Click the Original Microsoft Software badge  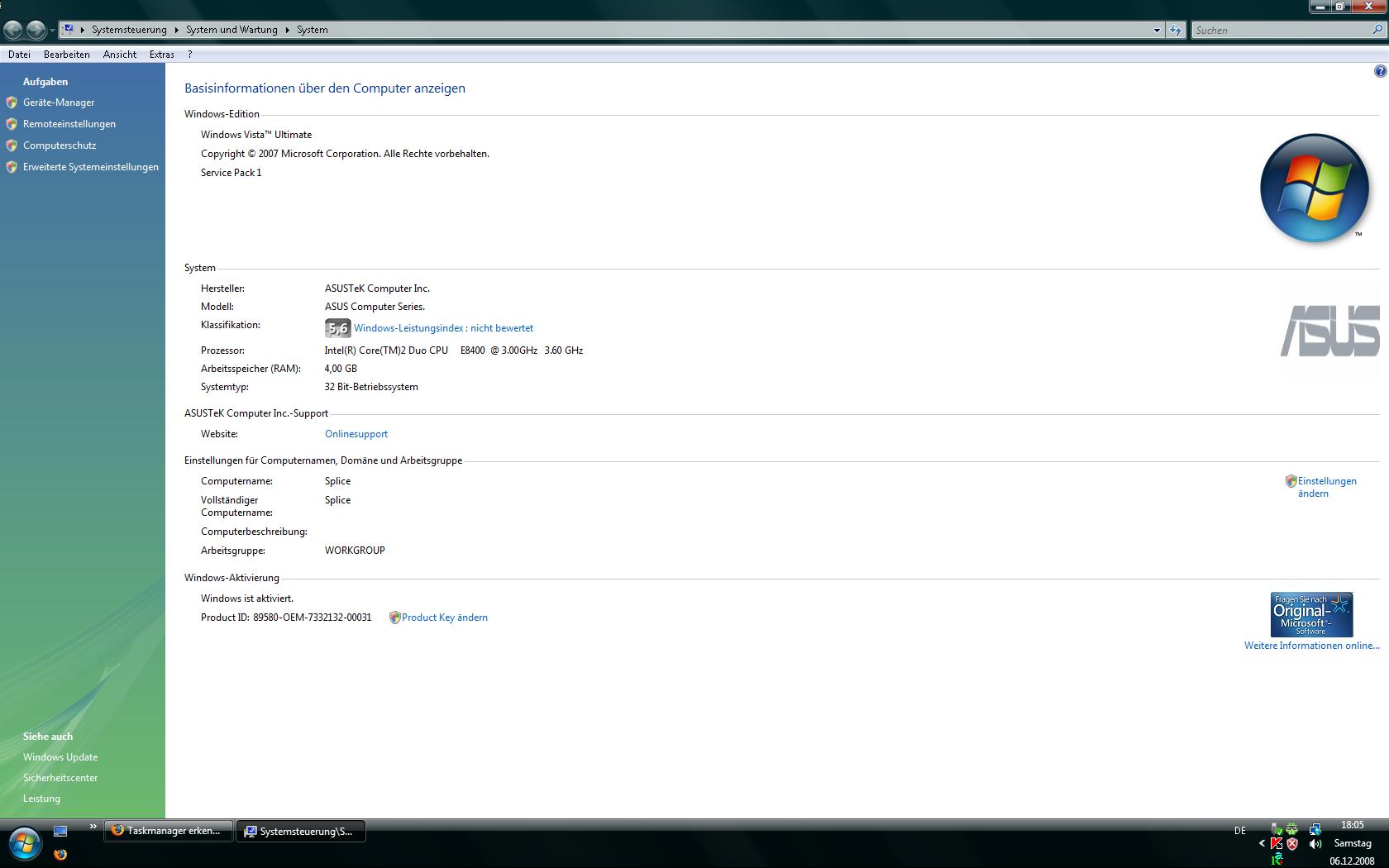pyautogui.click(x=1311, y=614)
